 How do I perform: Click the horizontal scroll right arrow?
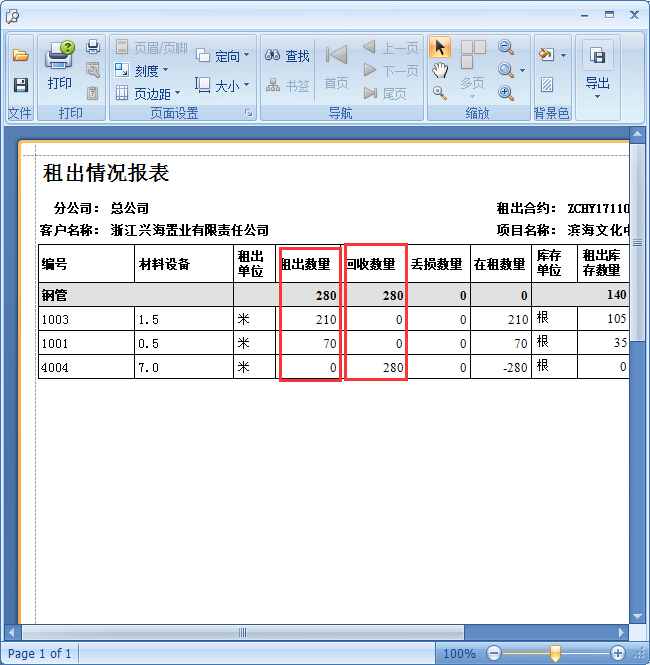point(622,633)
